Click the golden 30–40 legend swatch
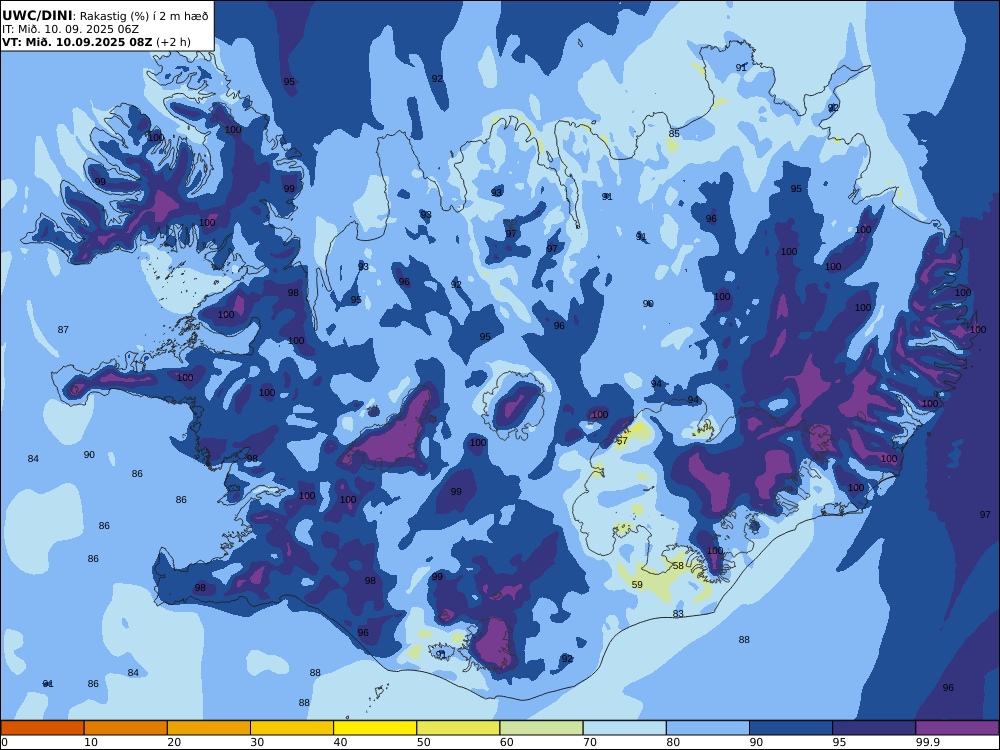Viewport: 1000px width, 750px height. pyautogui.click(x=292, y=728)
